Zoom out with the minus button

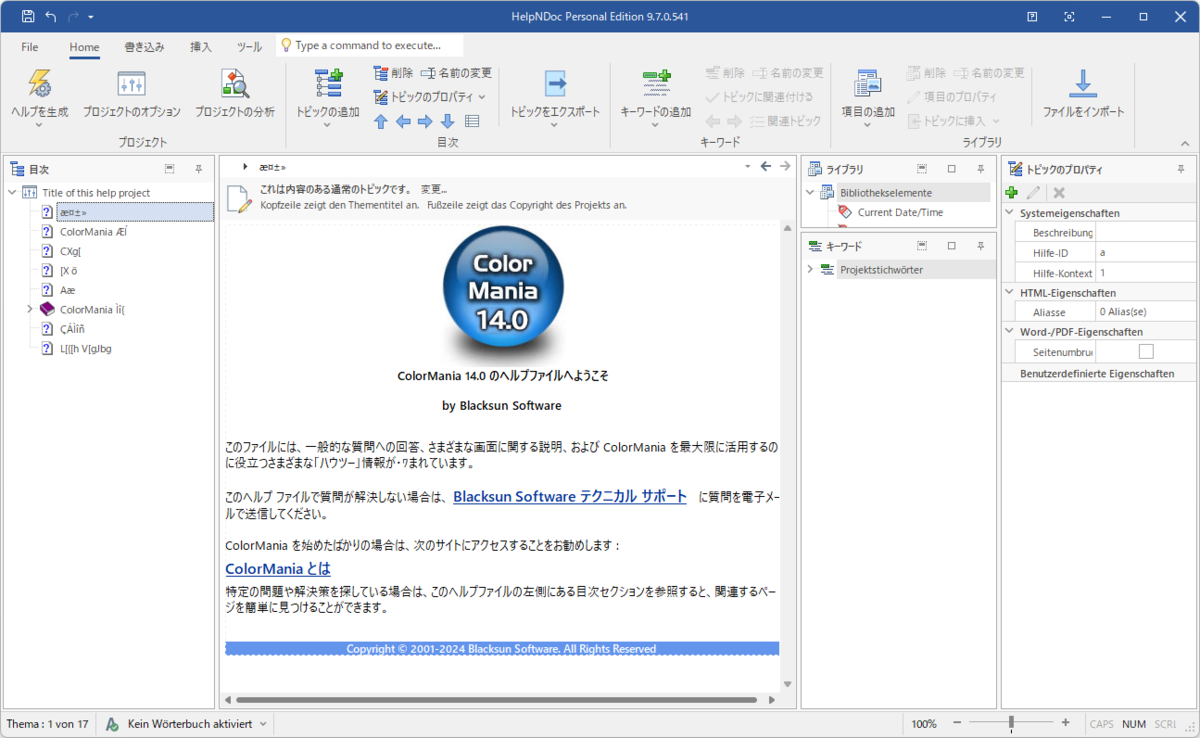[x=957, y=723]
